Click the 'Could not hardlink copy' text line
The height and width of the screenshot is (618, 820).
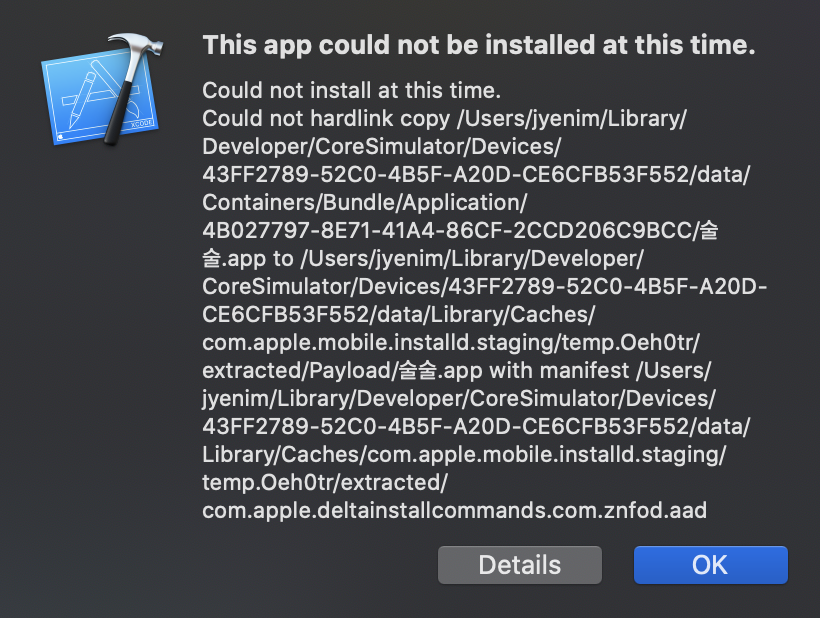(x=445, y=119)
